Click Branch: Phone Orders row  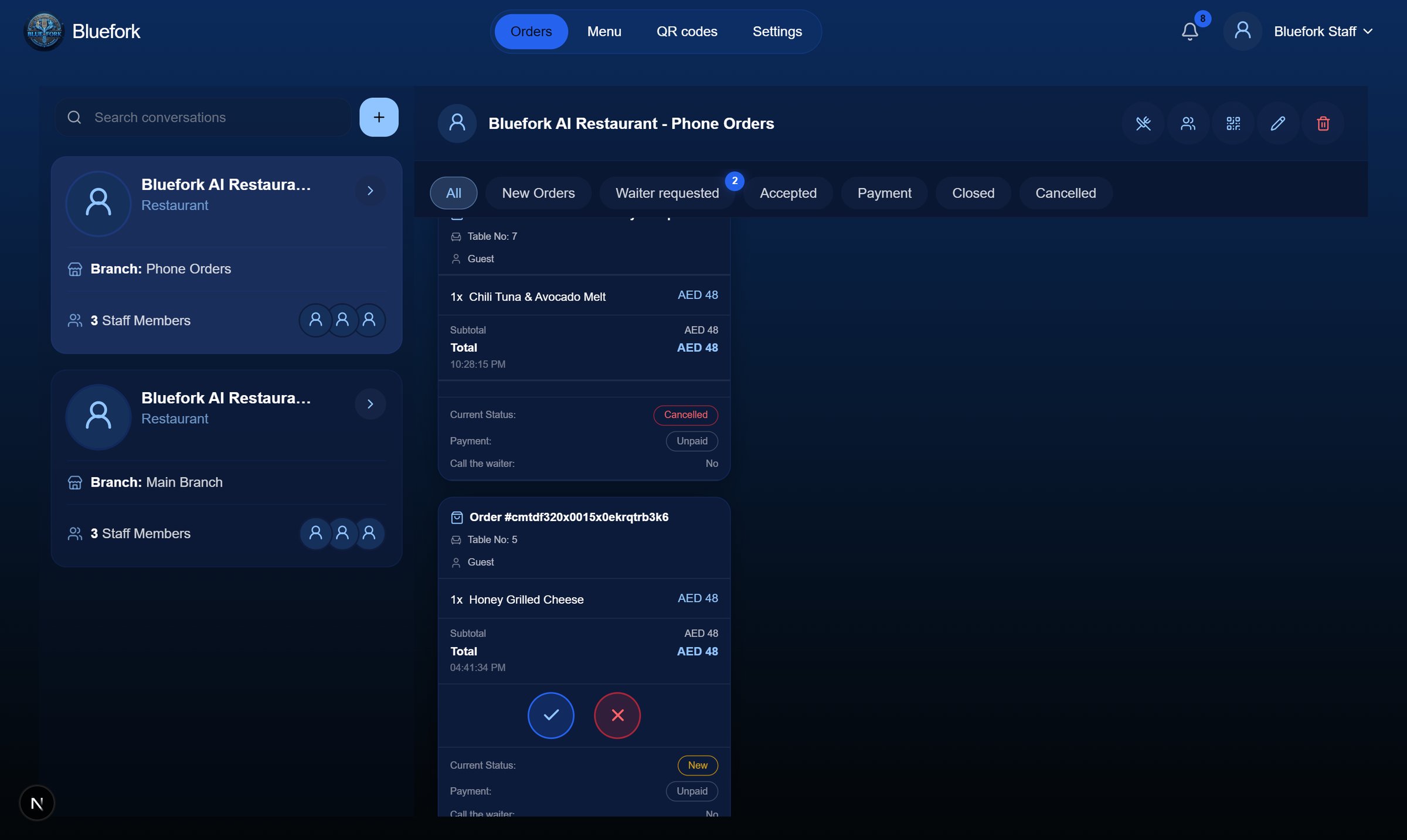pos(226,269)
